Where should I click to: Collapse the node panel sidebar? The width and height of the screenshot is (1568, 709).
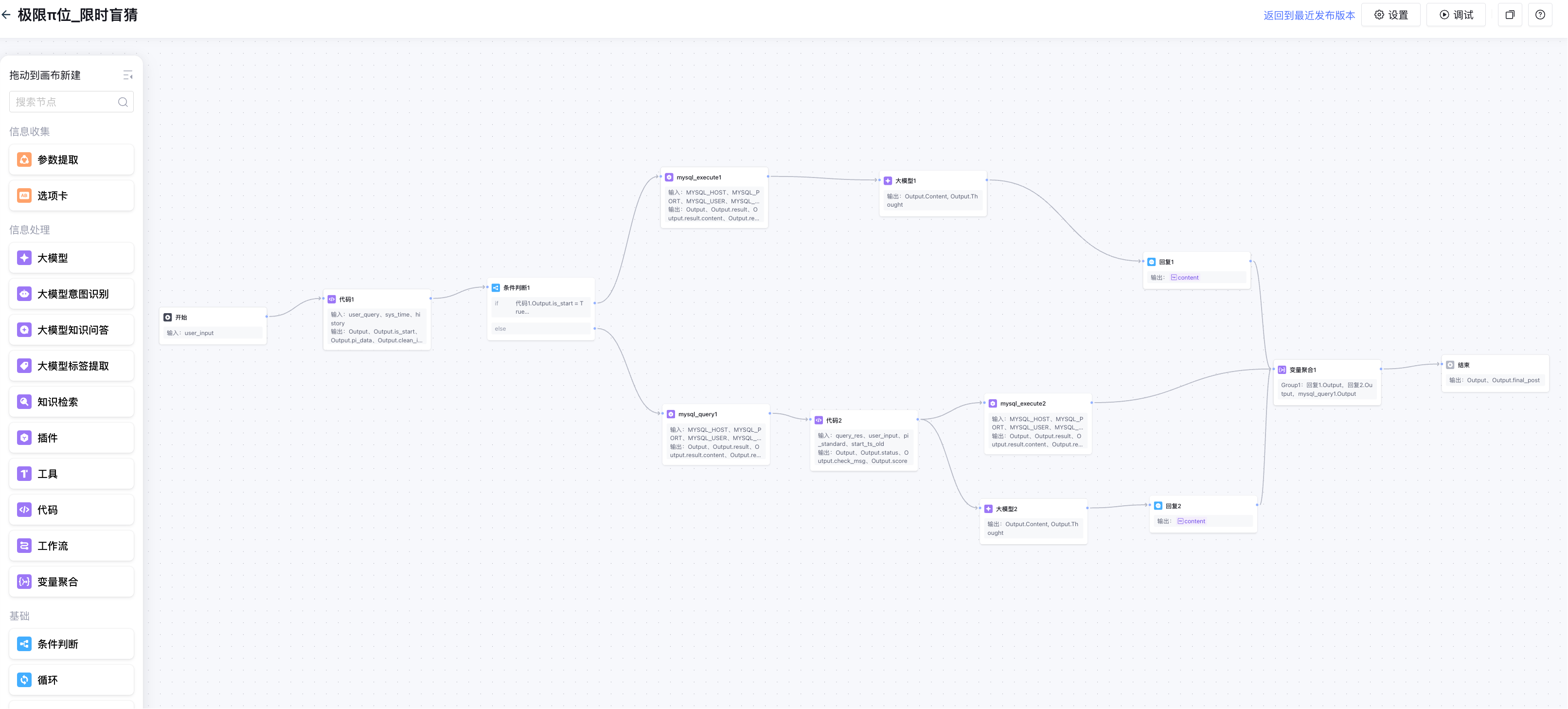[x=128, y=75]
